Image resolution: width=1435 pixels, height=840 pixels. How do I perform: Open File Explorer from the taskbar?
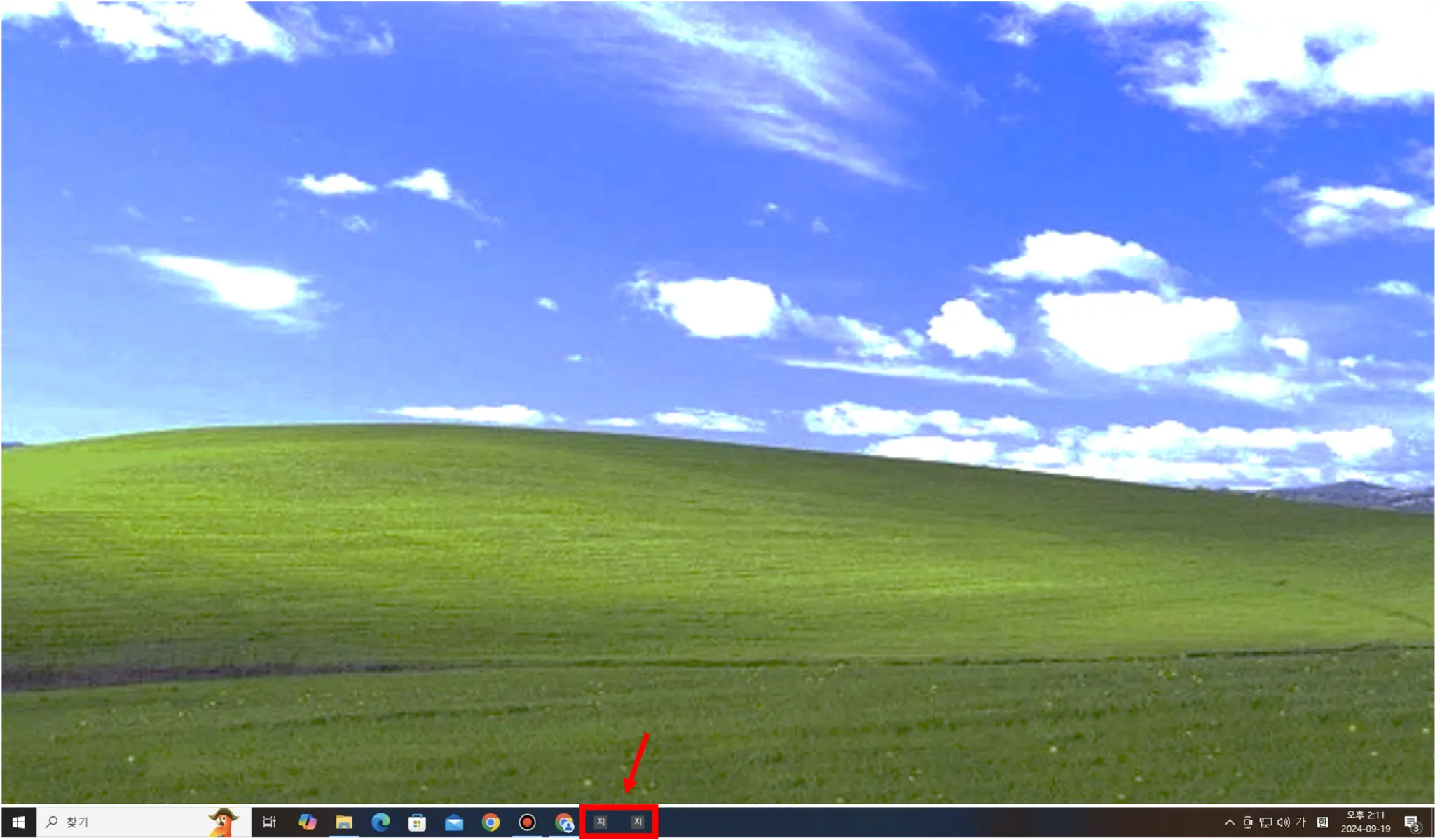pyautogui.click(x=343, y=822)
